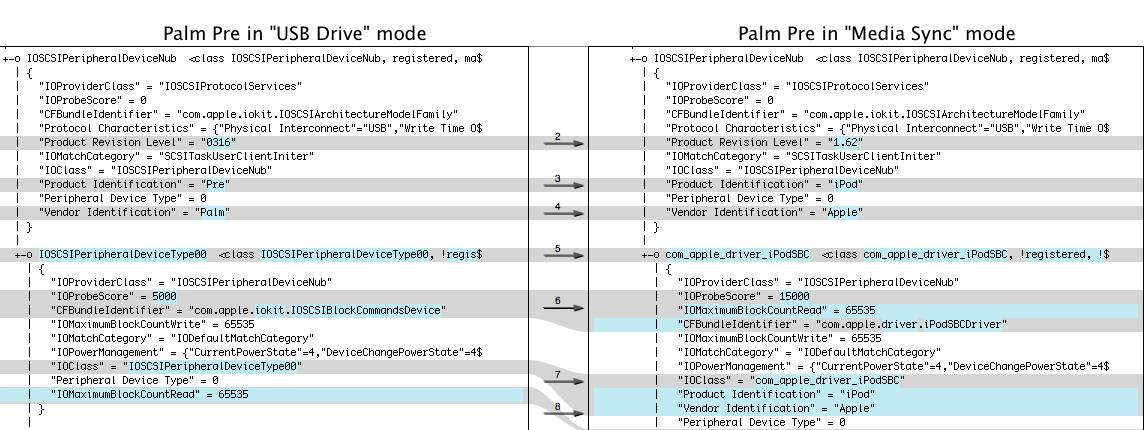
Task: Click difference arrow number 6
Action: click(x=563, y=307)
